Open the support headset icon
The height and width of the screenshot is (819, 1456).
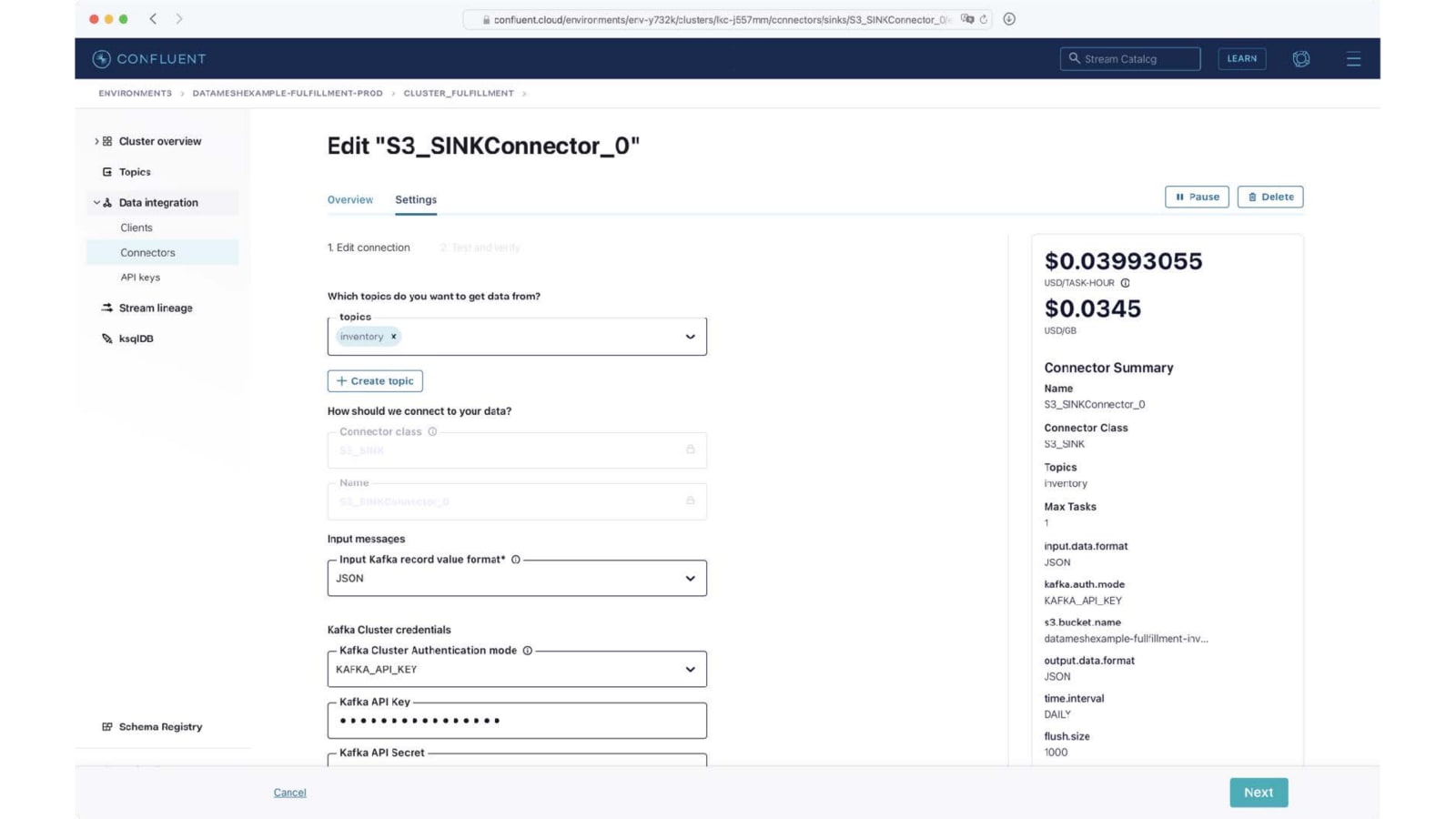(1301, 59)
